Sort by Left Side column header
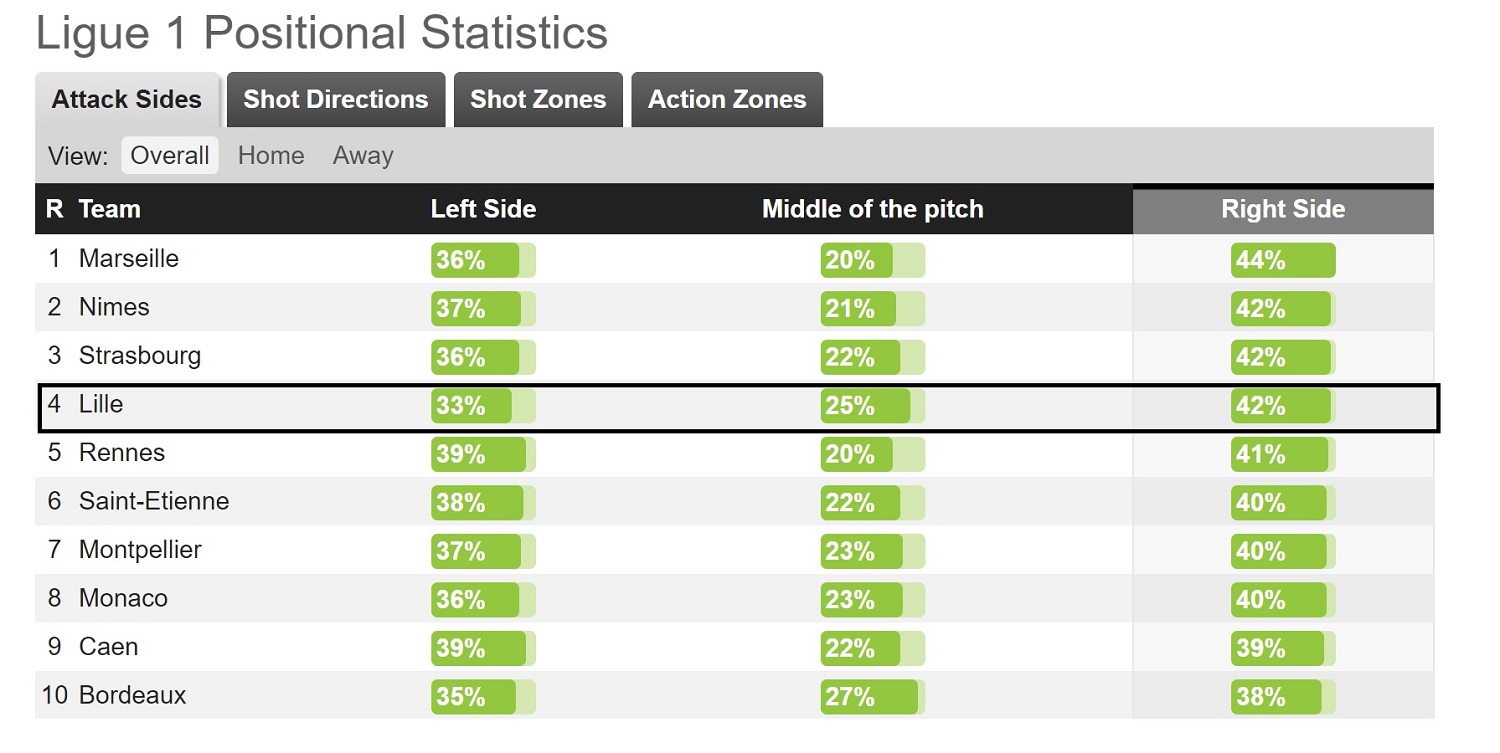Viewport: 1500px width, 753px height. point(483,209)
